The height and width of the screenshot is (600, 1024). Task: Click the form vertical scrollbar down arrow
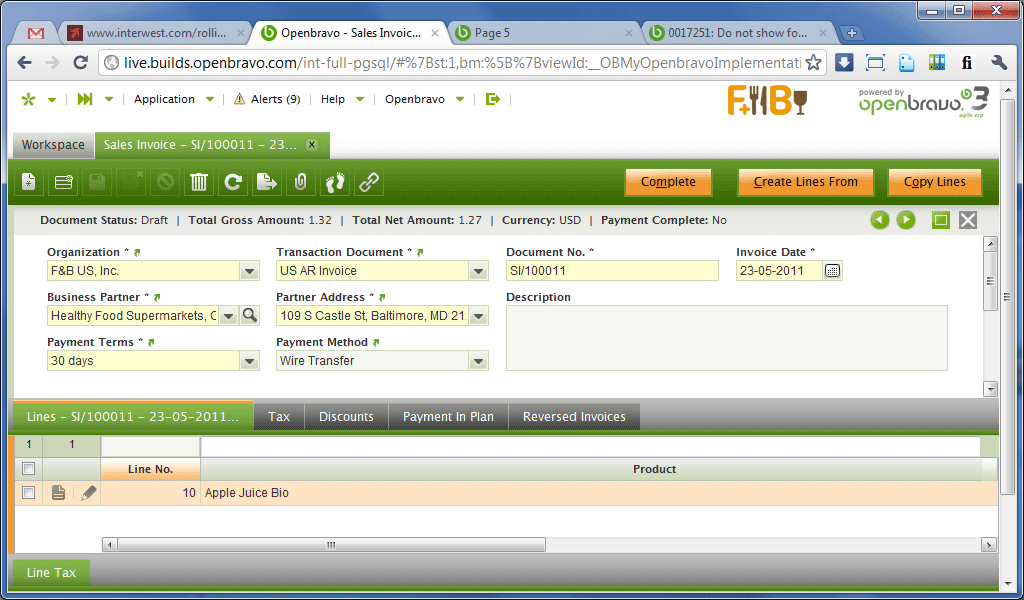(990, 389)
